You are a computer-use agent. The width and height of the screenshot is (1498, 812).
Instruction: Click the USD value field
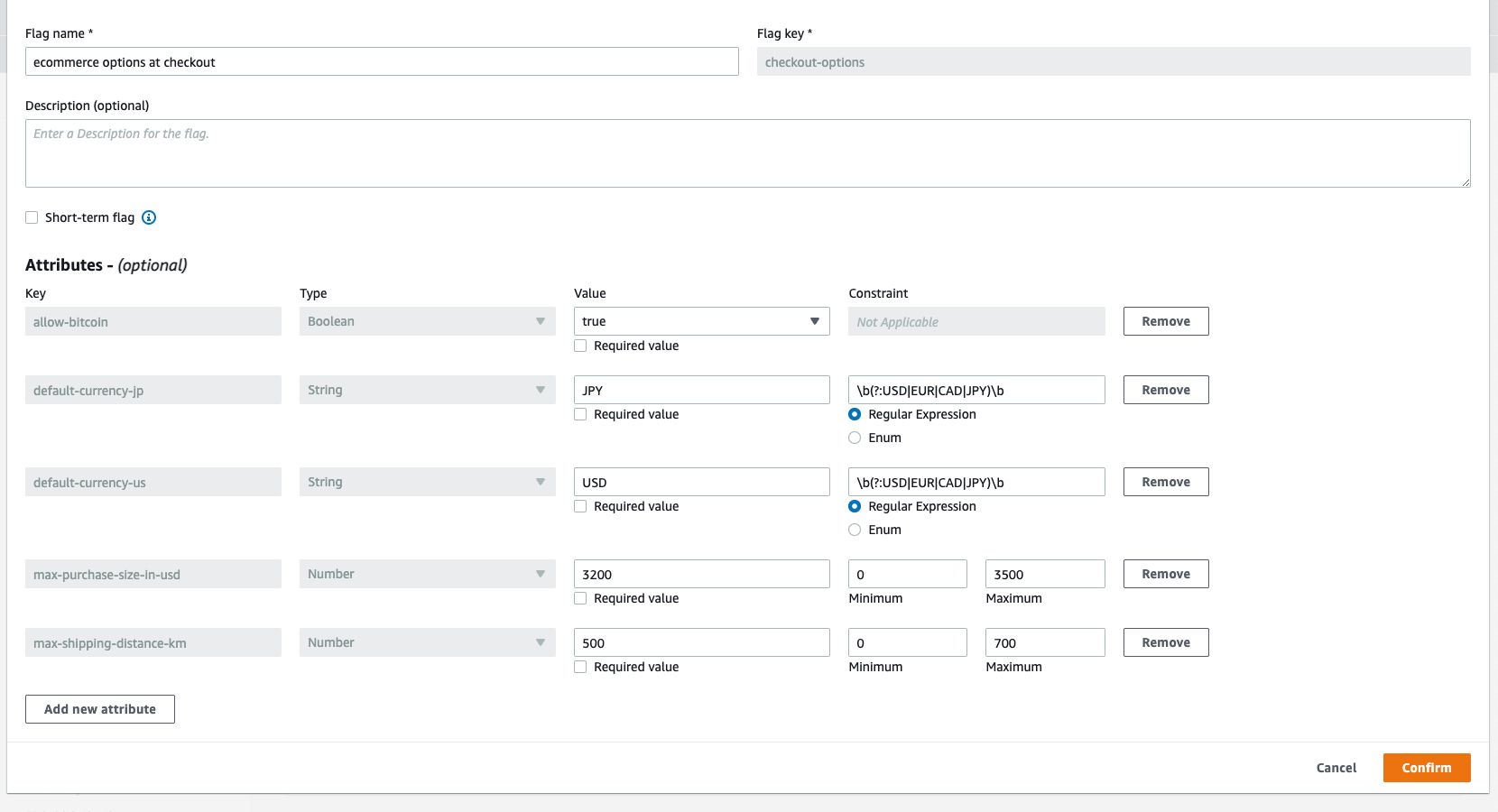click(702, 482)
